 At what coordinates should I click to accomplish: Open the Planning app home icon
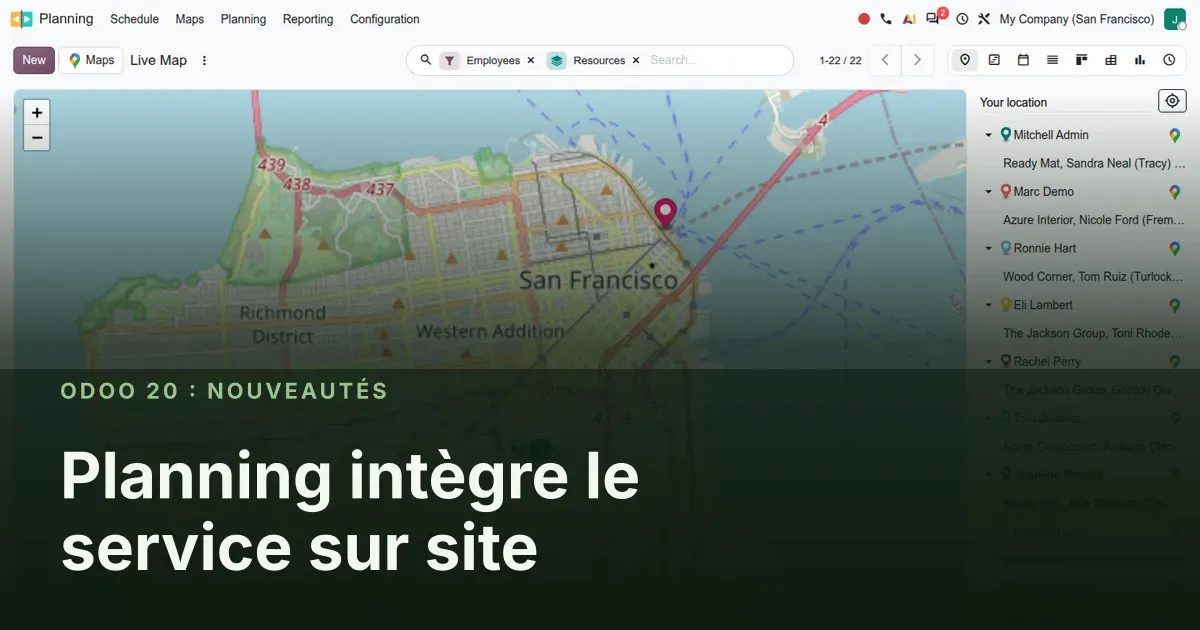click(x=21, y=19)
